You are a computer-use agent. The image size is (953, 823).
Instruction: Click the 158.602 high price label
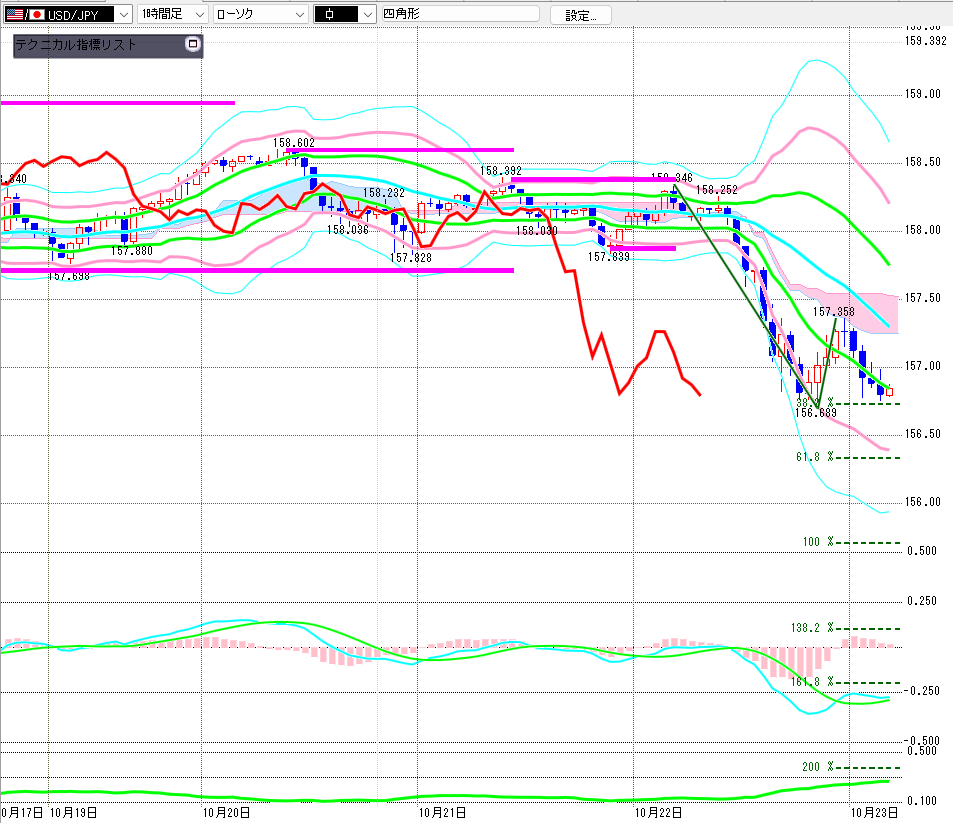[294, 142]
